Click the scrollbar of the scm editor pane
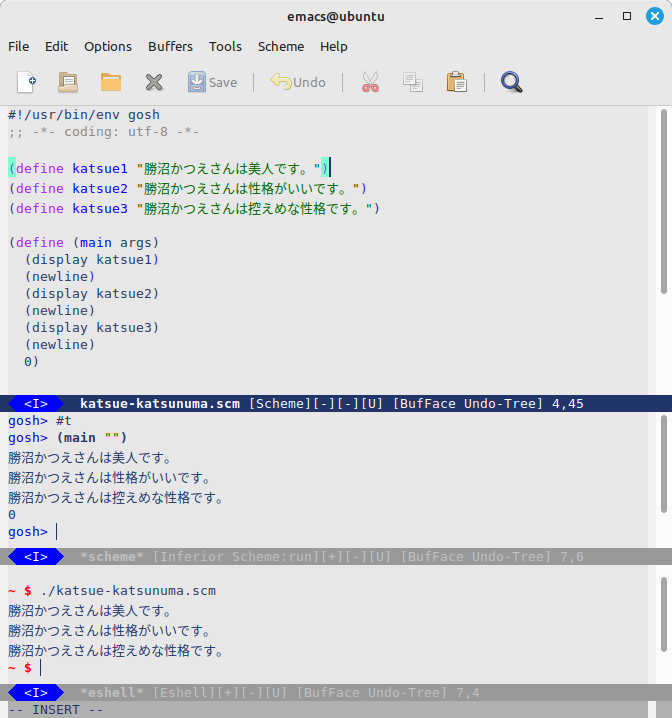Image resolution: width=672 pixels, height=718 pixels. pos(664,201)
